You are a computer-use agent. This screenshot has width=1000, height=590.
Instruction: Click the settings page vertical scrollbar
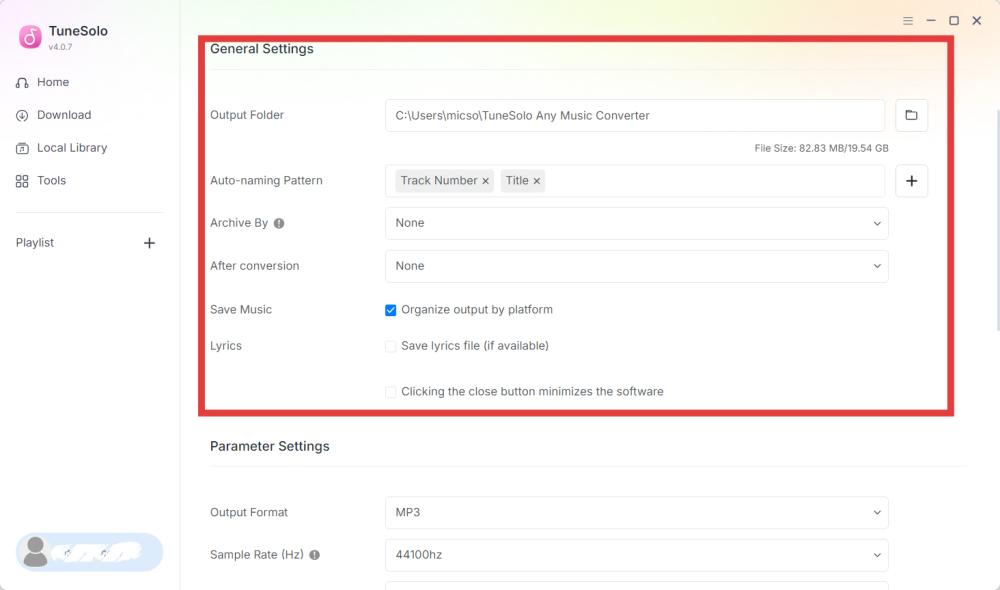[x=997, y=220]
